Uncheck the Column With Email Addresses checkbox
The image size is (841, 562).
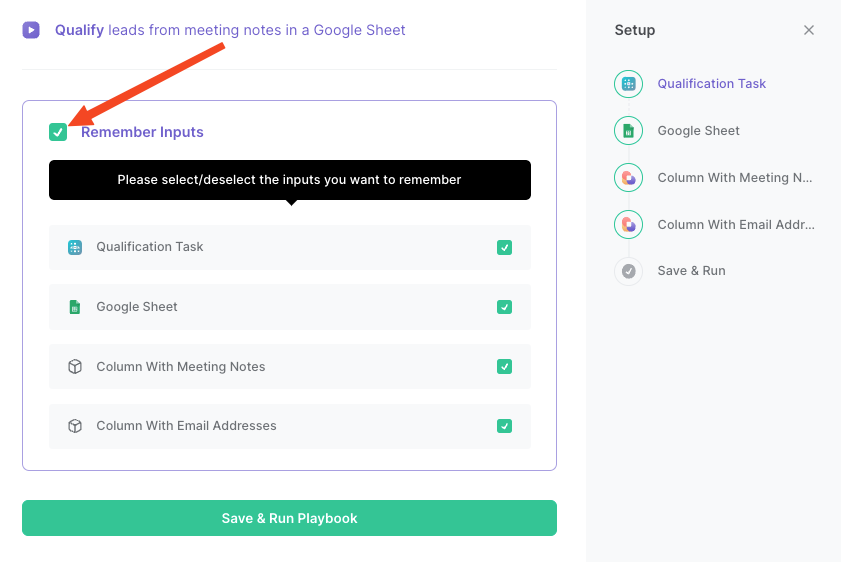point(504,426)
